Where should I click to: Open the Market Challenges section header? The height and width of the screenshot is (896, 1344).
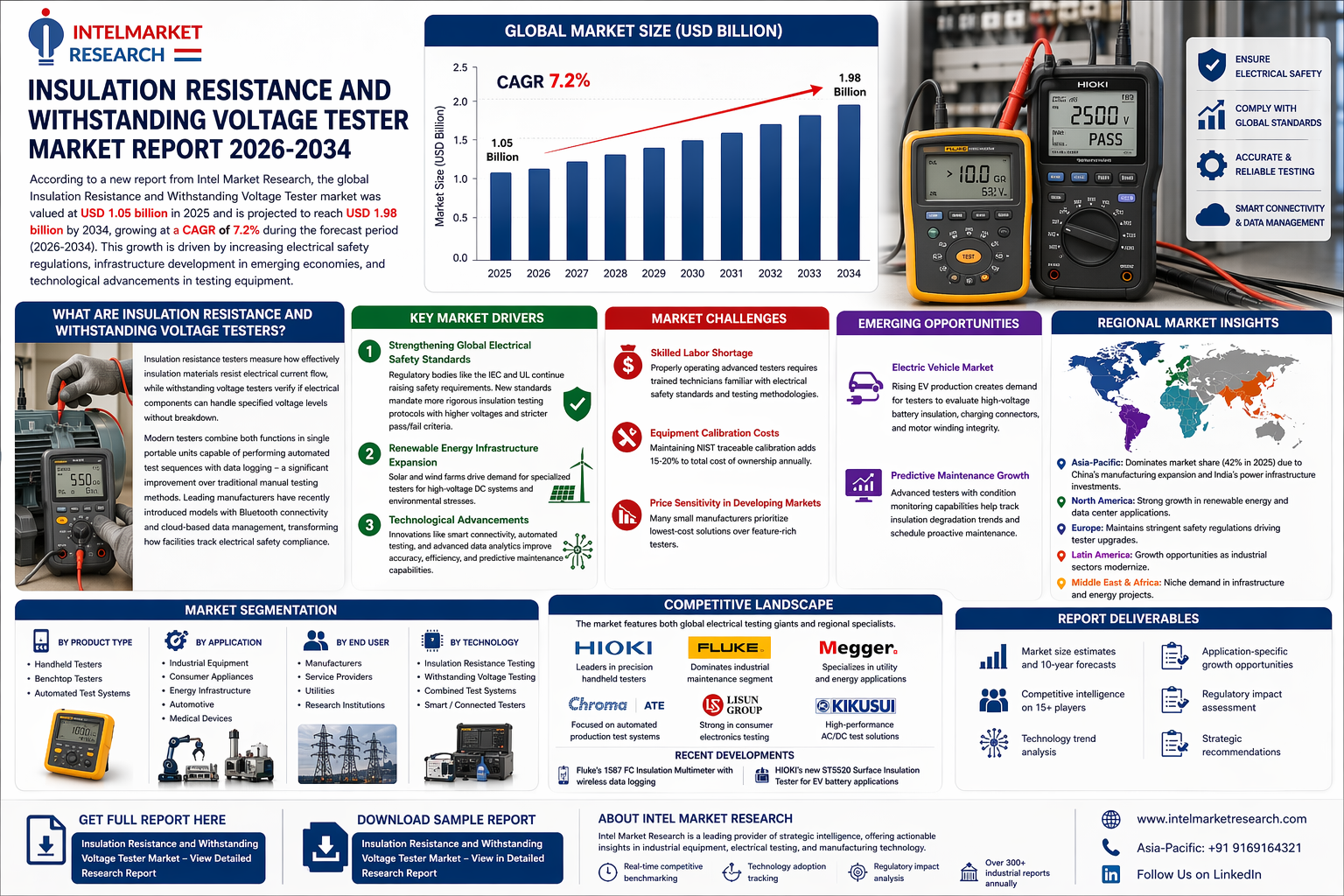coord(717,318)
